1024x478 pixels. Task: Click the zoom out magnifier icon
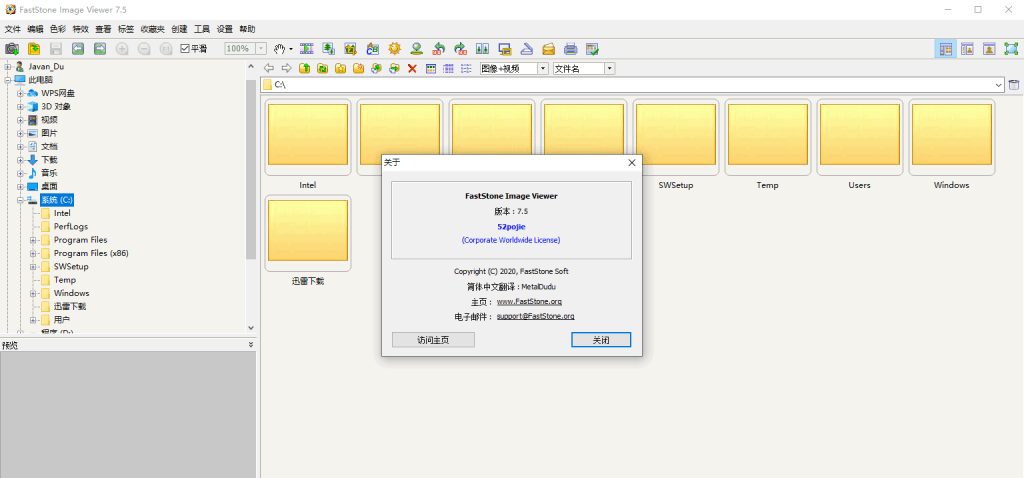pyautogui.click(x=144, y=48)
